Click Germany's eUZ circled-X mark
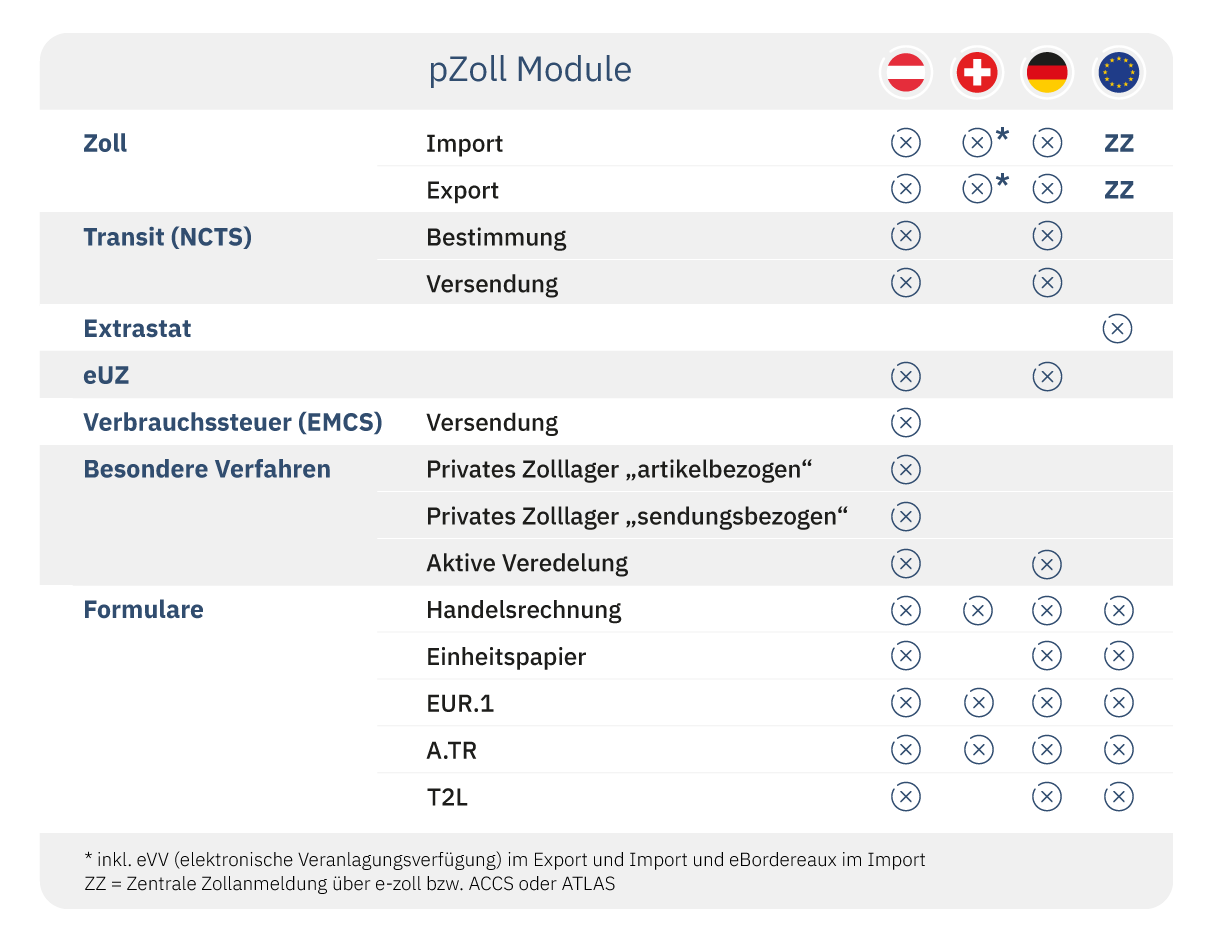This screenshot has width=1208, height=940. tap(1047, 377)
